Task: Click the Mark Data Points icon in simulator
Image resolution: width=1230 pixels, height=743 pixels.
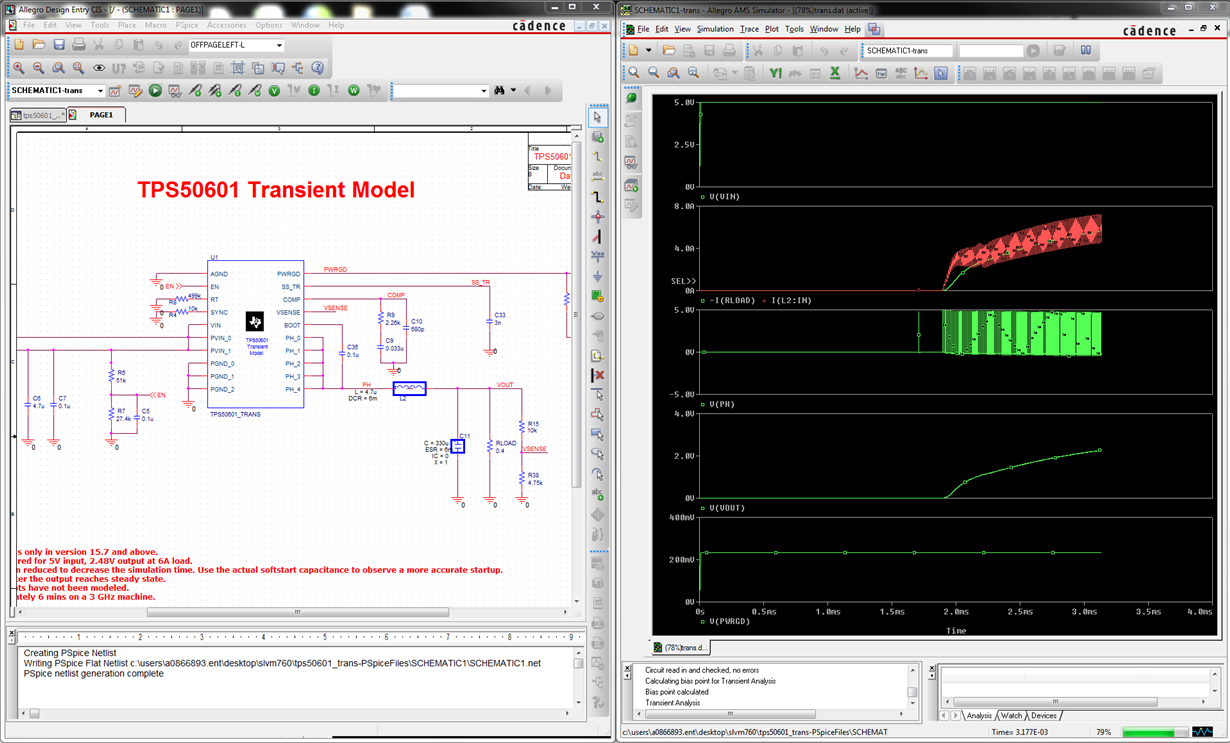Action: [921, 73]
